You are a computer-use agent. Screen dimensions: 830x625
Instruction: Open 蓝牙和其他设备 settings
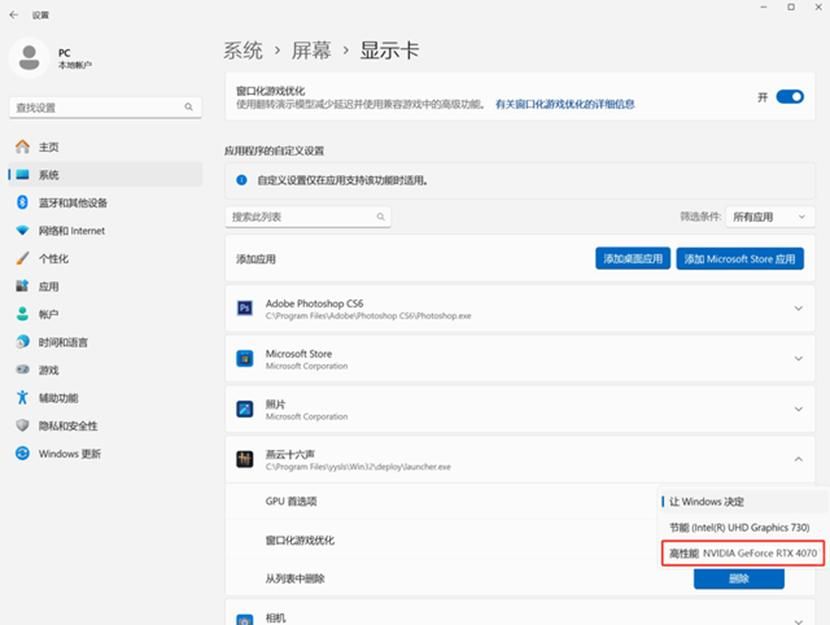click(105, 202)
